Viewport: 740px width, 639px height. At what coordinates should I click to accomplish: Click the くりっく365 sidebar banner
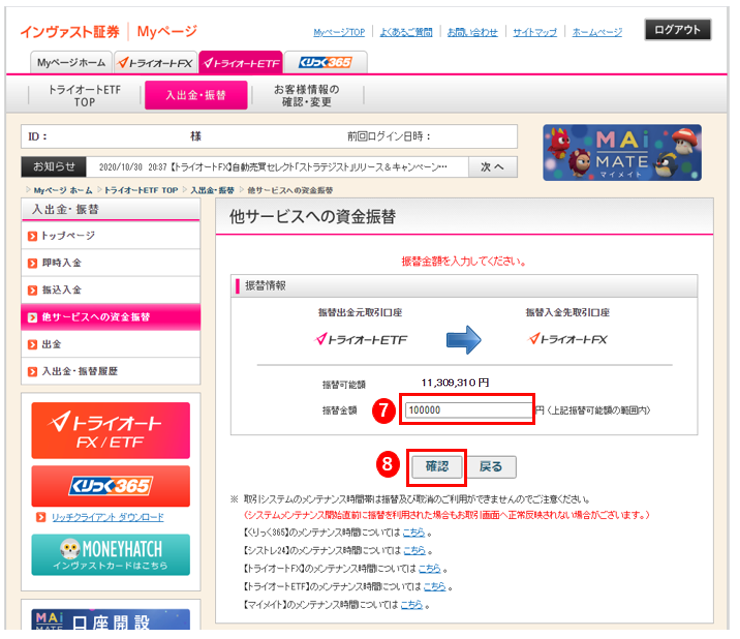[111, 486]
